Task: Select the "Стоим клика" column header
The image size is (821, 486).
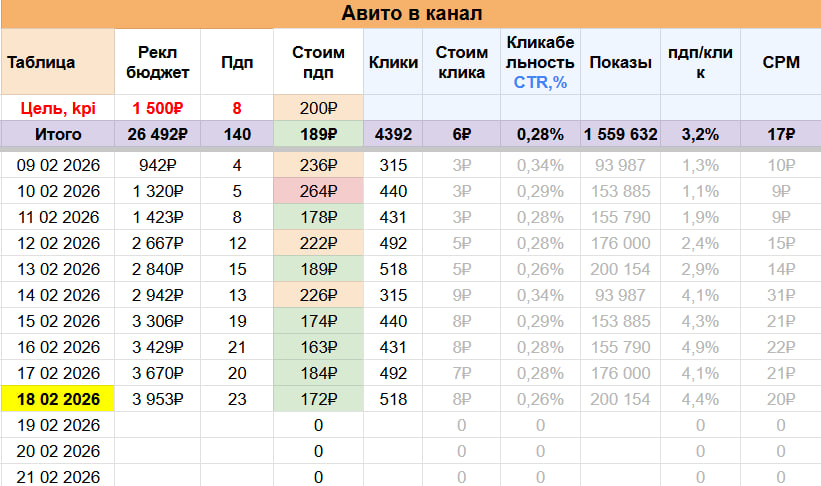Action: [x=462, y=62]
